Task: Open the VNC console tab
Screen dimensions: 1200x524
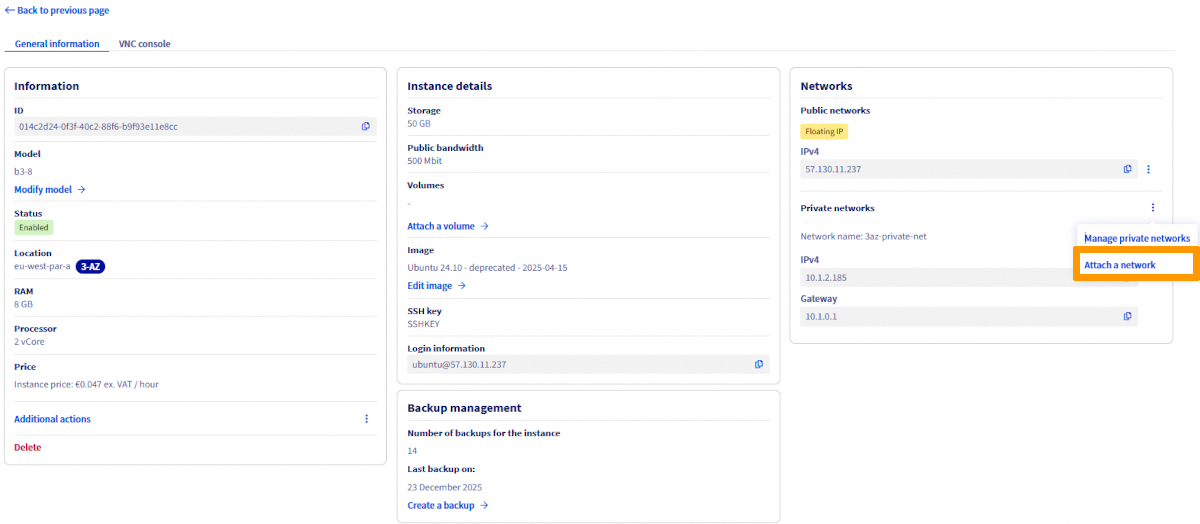Action: point(144,44)
